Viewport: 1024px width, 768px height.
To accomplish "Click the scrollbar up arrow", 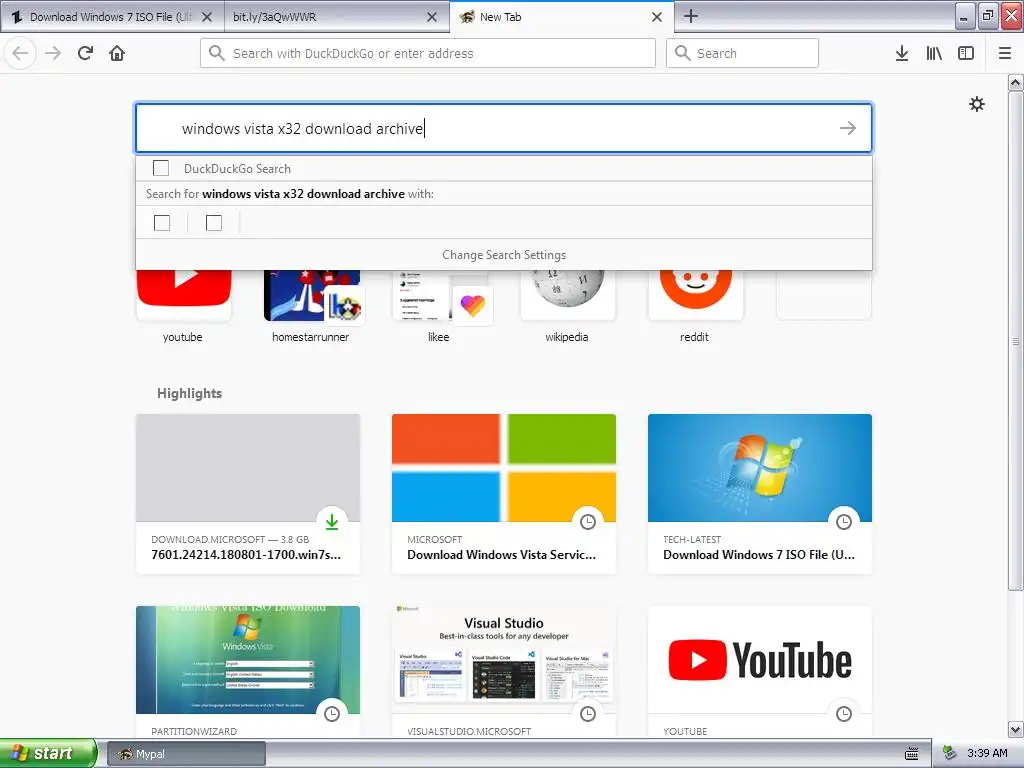I will click(x=1015, y=82).
